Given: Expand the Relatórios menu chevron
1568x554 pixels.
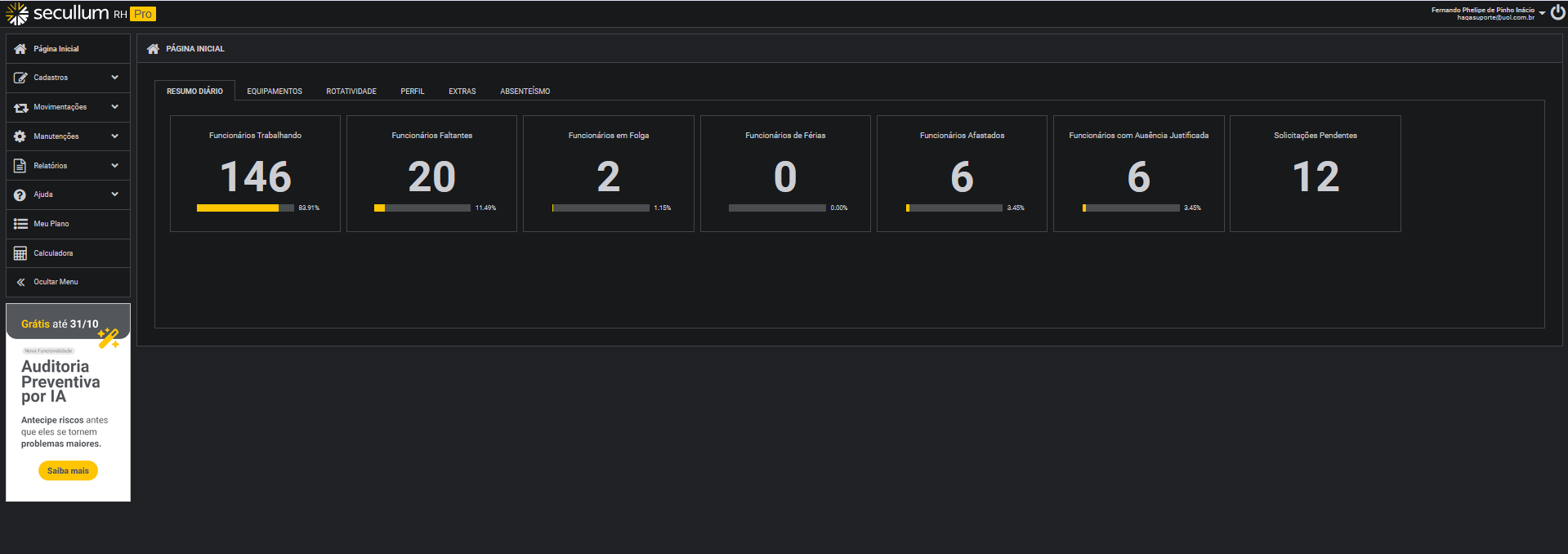Looking at the screenshot, I should (x=114, y=166).
